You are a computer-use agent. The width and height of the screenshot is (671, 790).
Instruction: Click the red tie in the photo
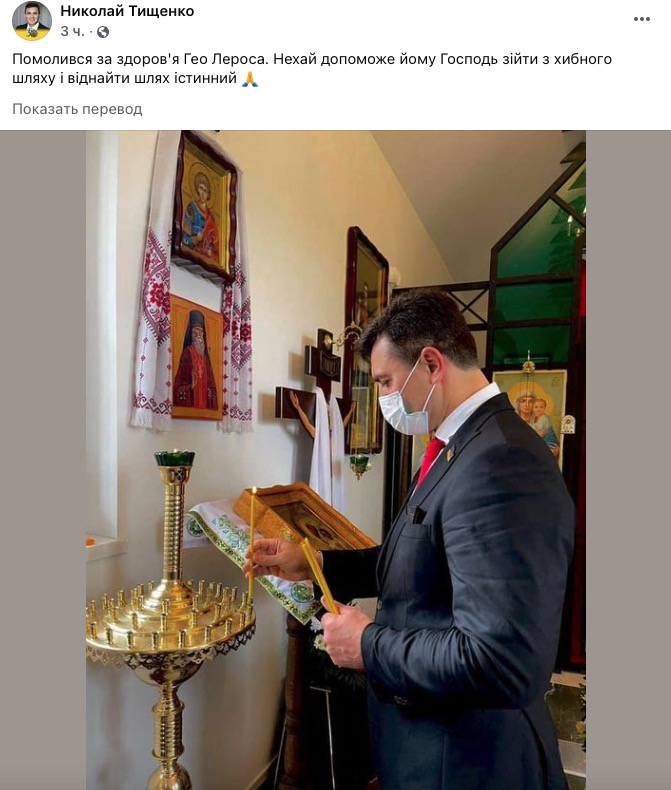429,461
